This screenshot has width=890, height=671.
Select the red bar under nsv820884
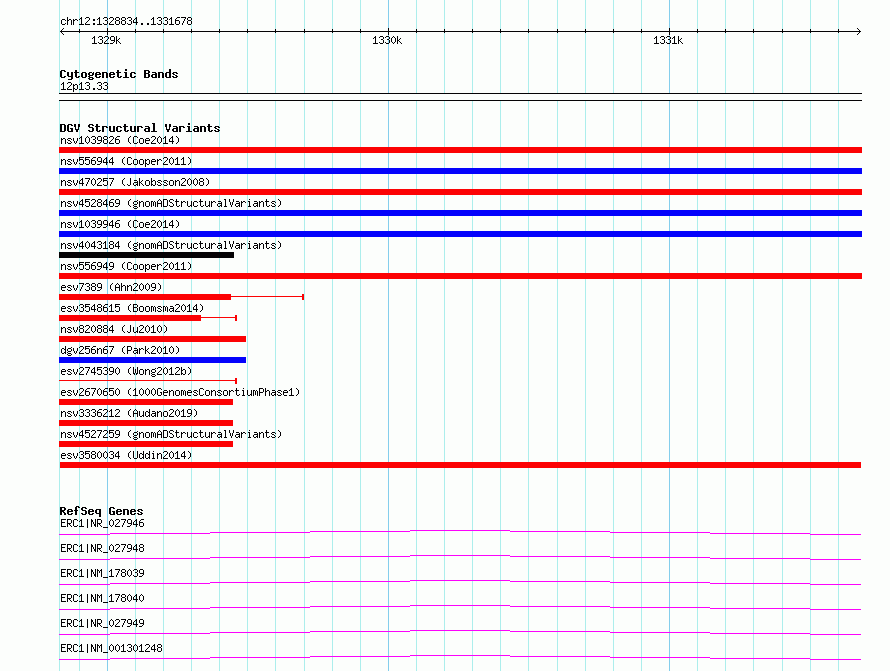[x=152, y=339]
